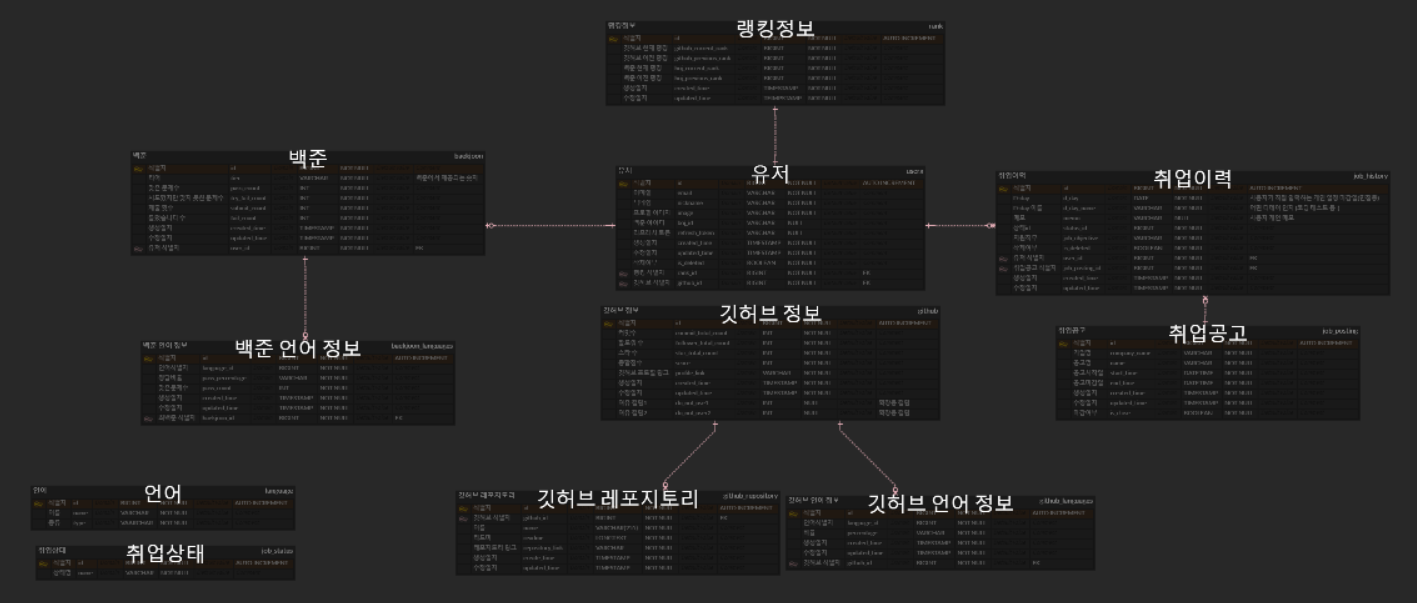
Task: Click foreign key icon beside users rank_id
Action: [624, 272]
